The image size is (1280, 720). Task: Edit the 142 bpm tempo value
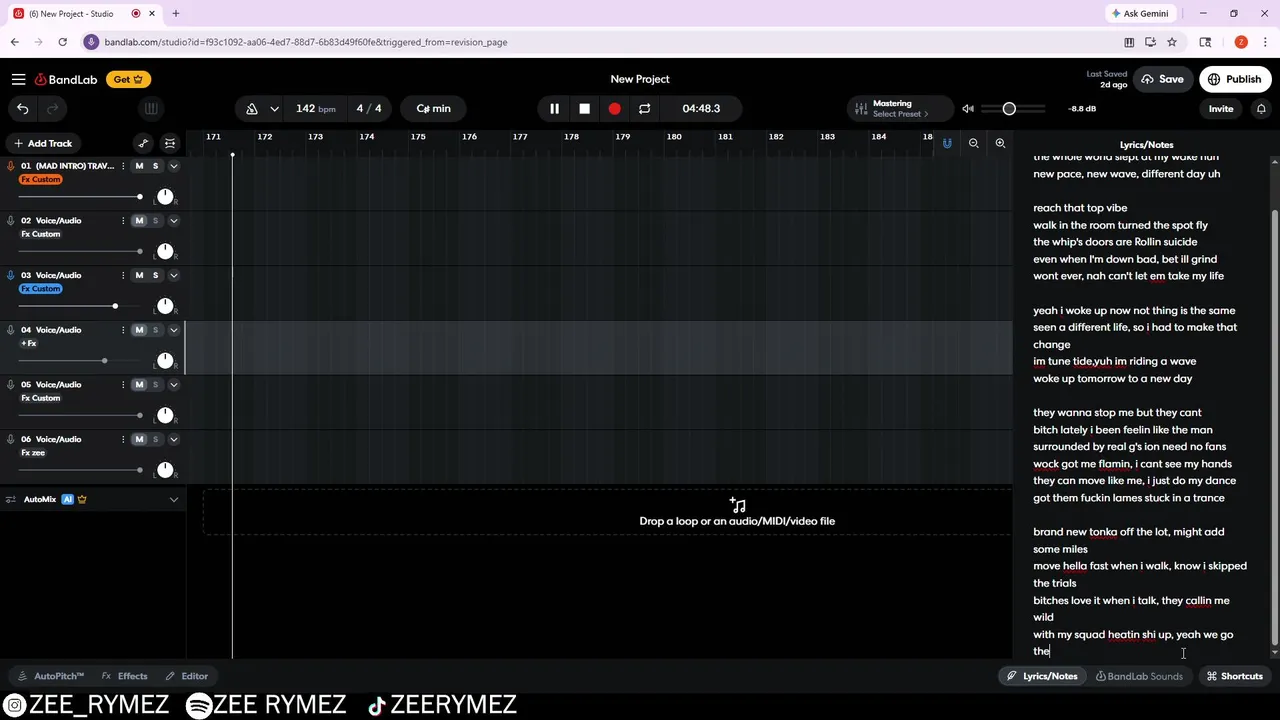click(315, 108)
